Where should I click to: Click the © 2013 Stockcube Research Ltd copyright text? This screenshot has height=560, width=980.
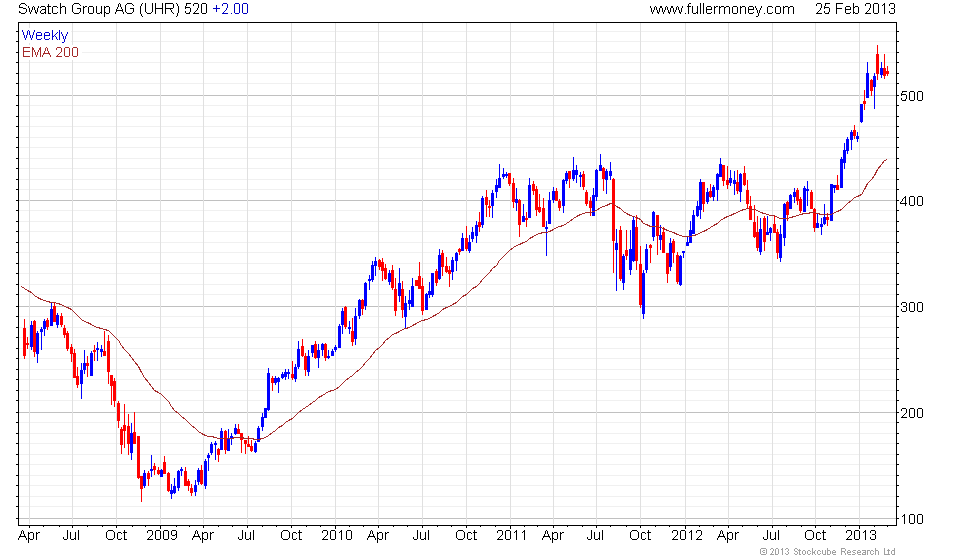[828, 552]
